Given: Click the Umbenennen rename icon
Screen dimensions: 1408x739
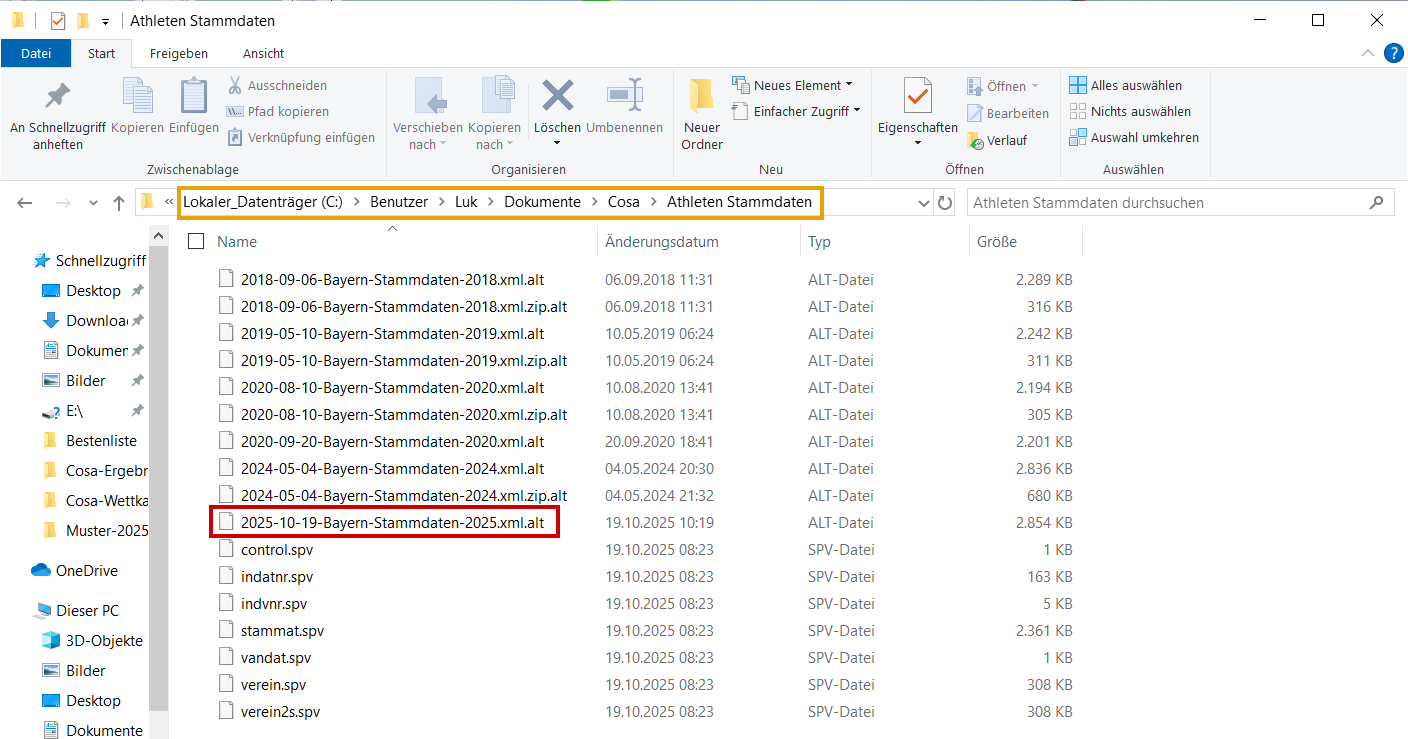Looking at the screenshot, I should (x=624, y=97).
